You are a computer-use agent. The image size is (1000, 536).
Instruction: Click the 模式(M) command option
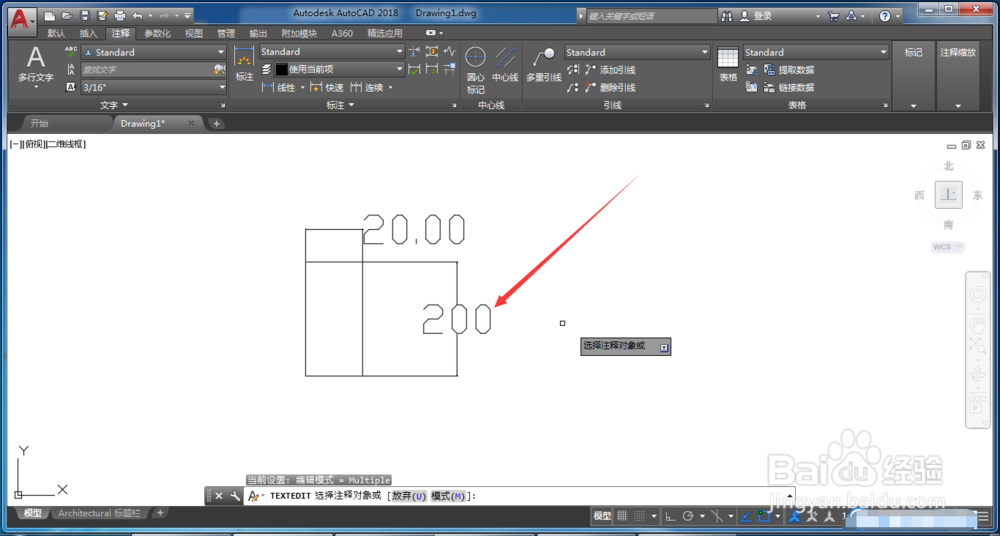448,496
